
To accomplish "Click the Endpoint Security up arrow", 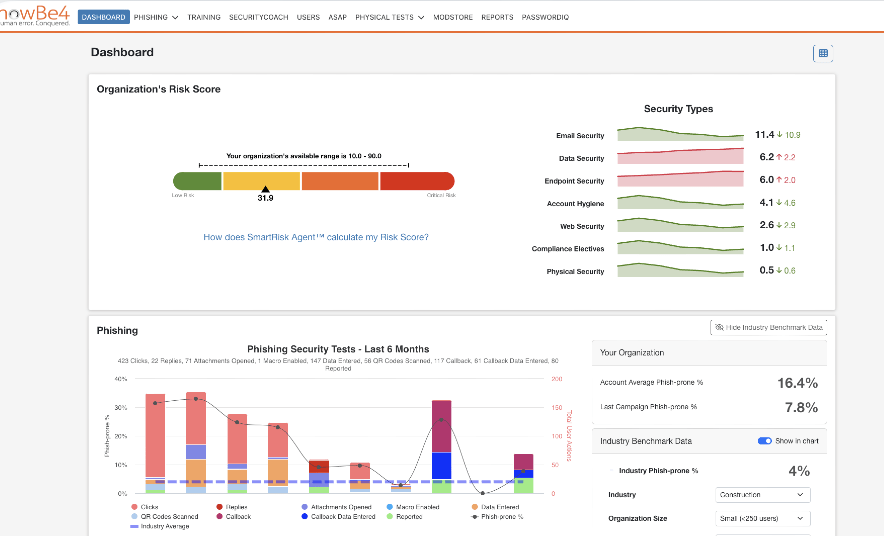I will tap(779, 180).
